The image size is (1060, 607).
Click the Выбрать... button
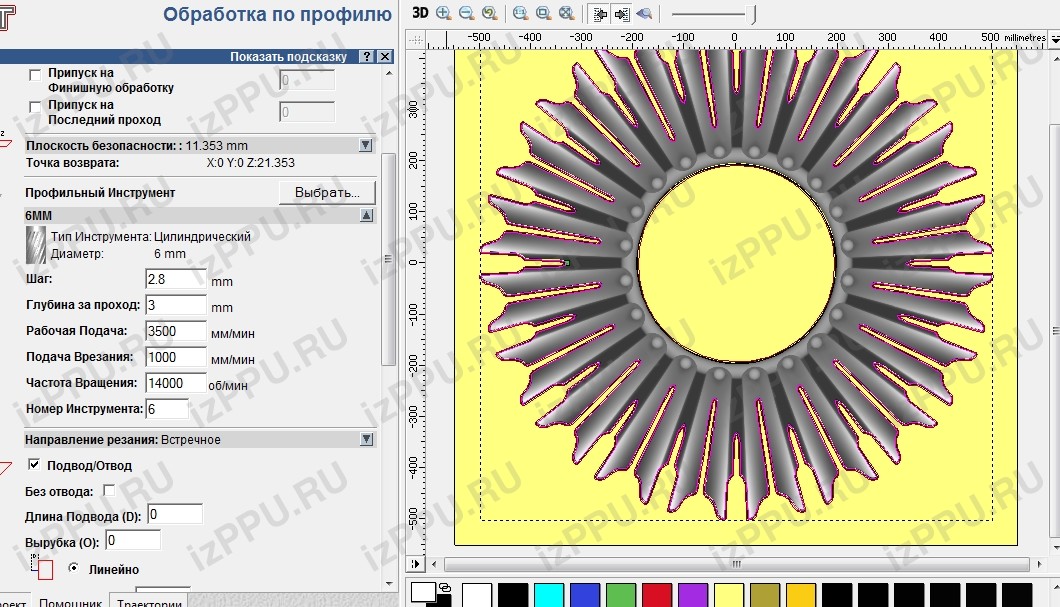pyautogui.click(x=326, y=192)
